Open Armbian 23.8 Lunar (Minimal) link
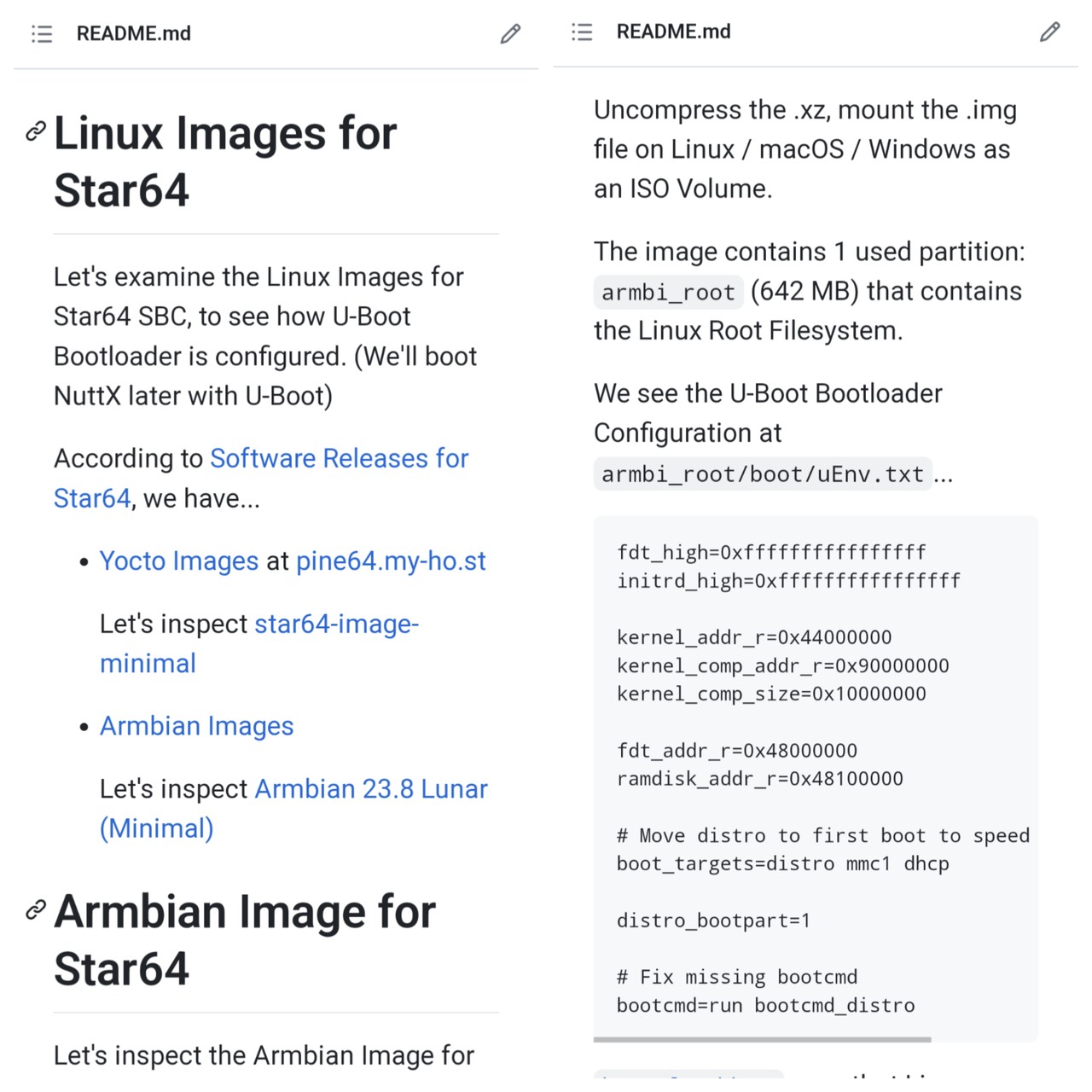 click(371, 789)
